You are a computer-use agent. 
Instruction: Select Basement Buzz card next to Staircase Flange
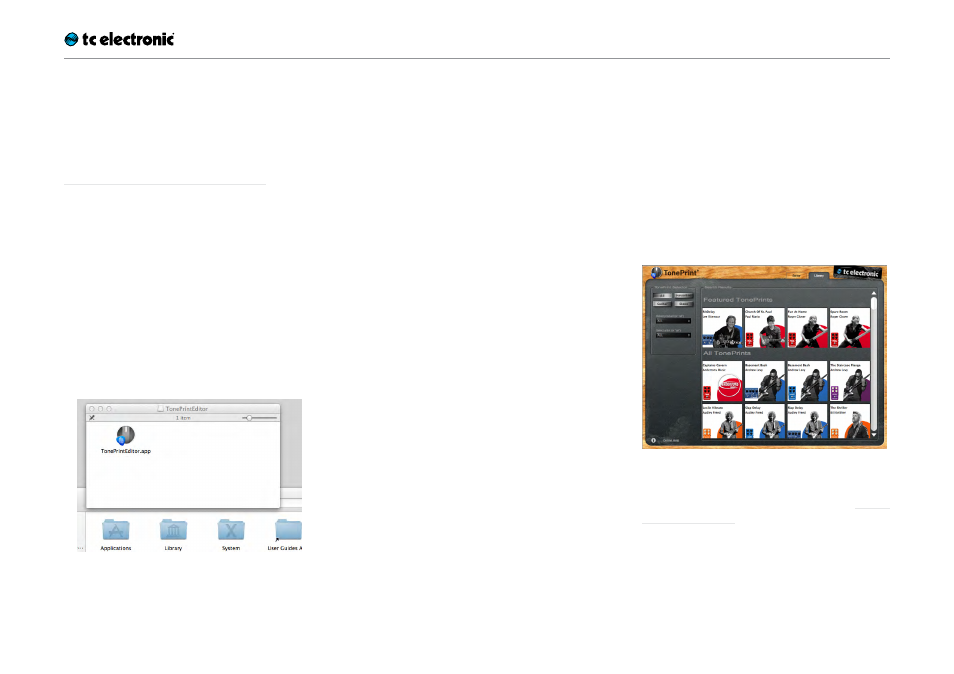(807, 381)
